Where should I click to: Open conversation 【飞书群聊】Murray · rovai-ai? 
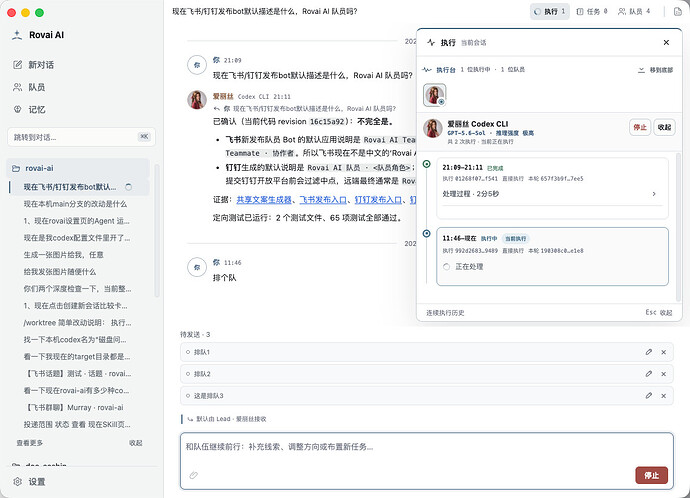(x=75, y=408)
